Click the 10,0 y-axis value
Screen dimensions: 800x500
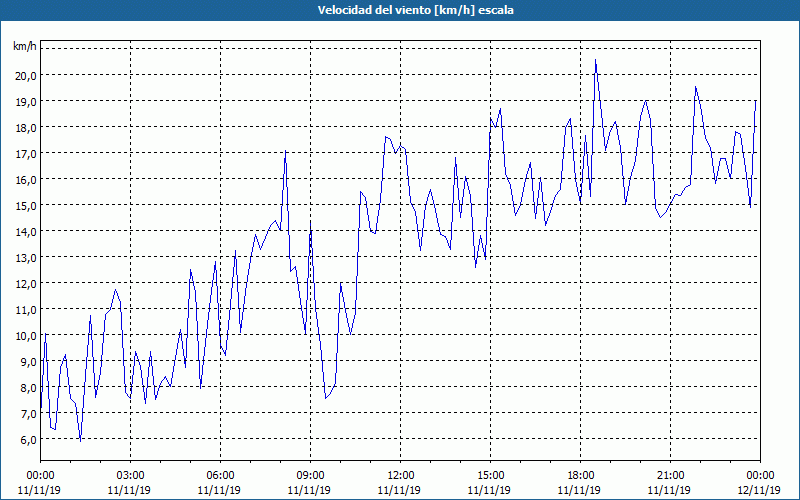click(26, 336)
